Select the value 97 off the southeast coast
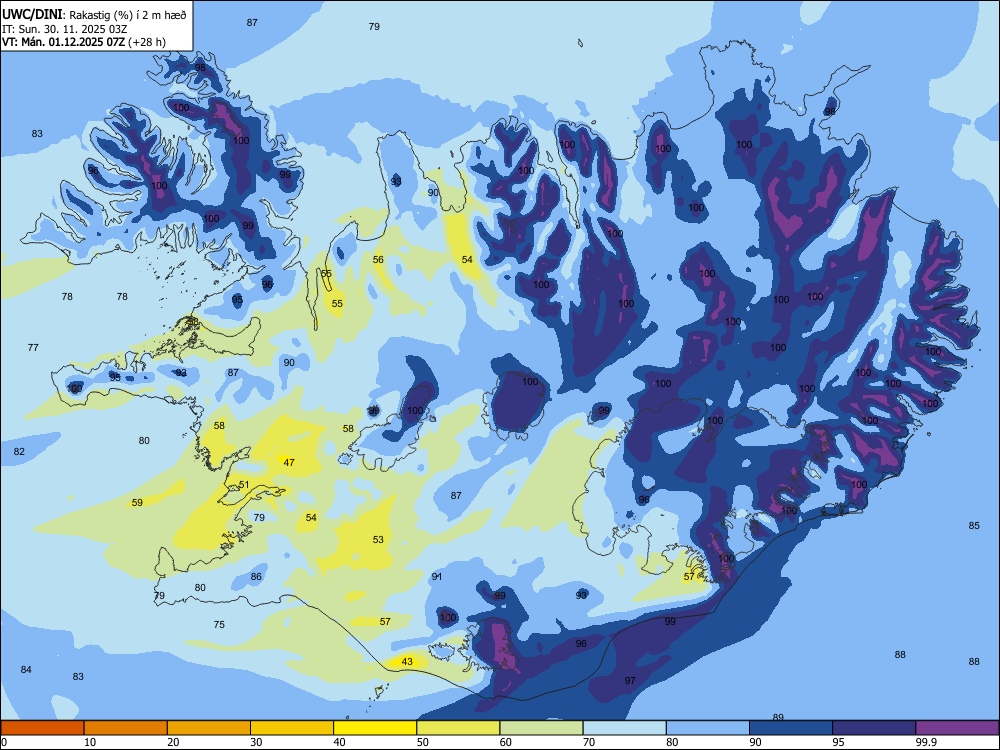This screenshot has height=750, width=1000. [x=630, y=680]
